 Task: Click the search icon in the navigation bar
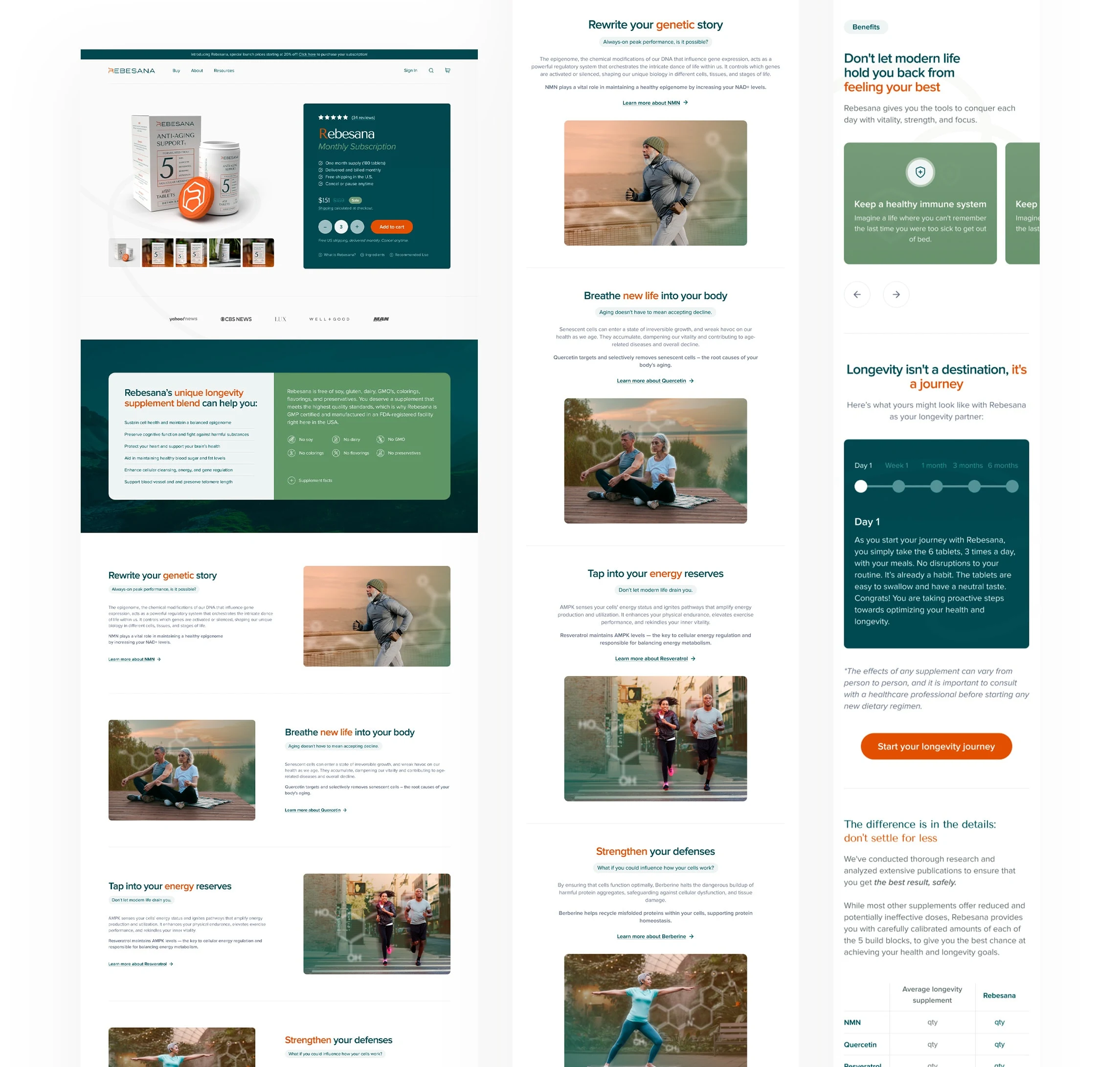(x=430, y=70)
